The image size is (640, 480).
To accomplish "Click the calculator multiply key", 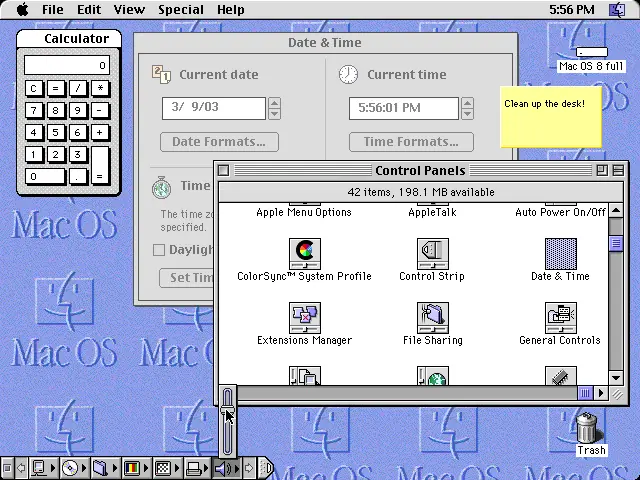I will click(x=100, y=89).
